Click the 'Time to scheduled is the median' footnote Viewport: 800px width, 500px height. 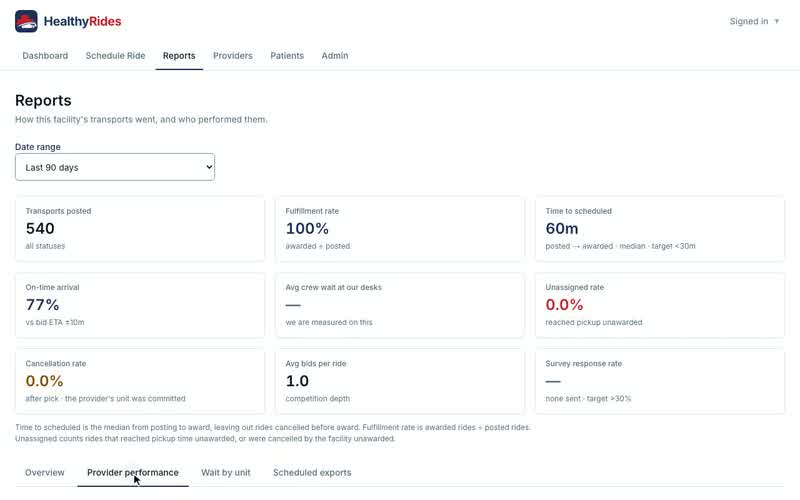point(273,428)
